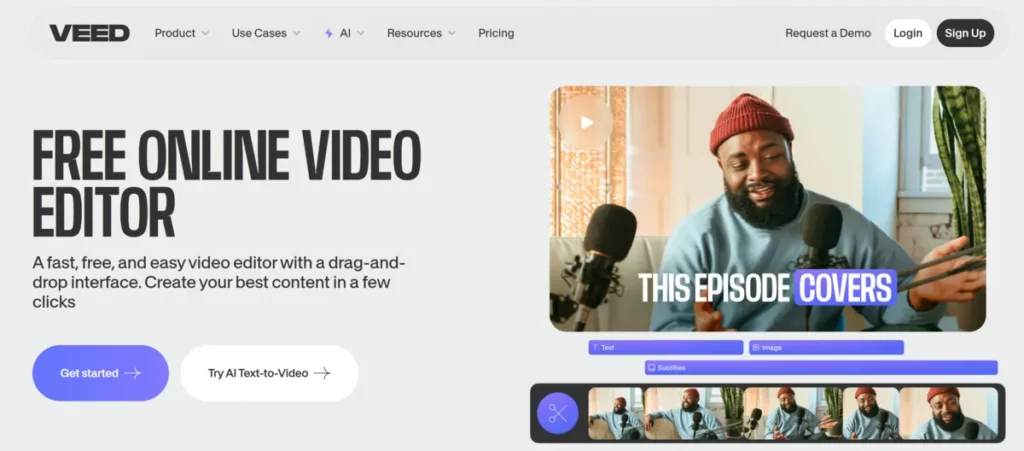Click the Get started button

pos(101,373)
